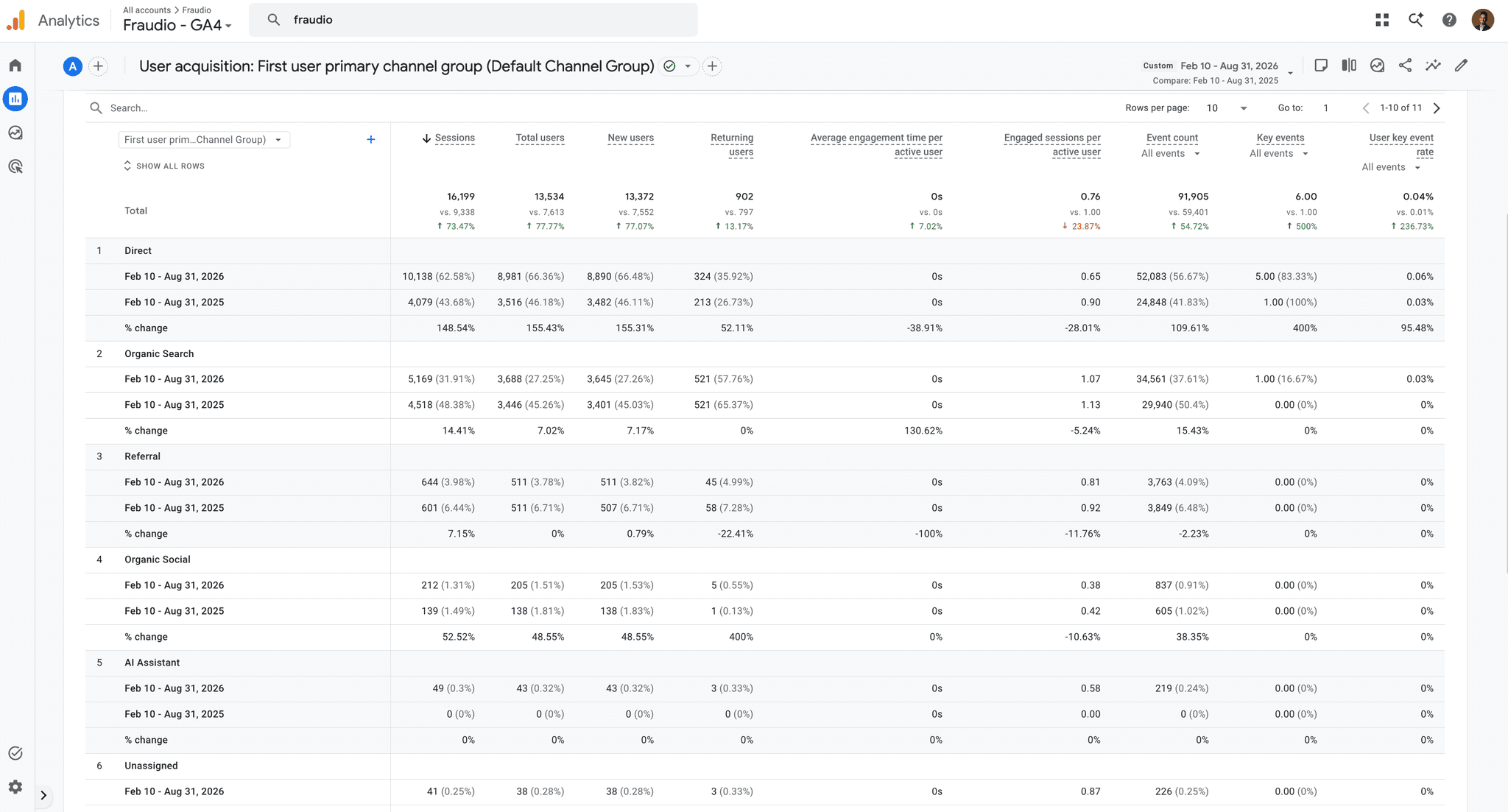Select the AI Assistant row label
Viewport: 1508px width, 812px height.
tap(152, 663)
